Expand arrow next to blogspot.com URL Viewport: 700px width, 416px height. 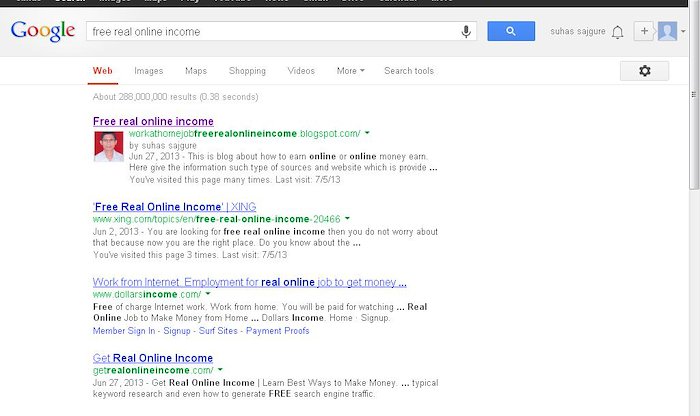click(367, 133)
